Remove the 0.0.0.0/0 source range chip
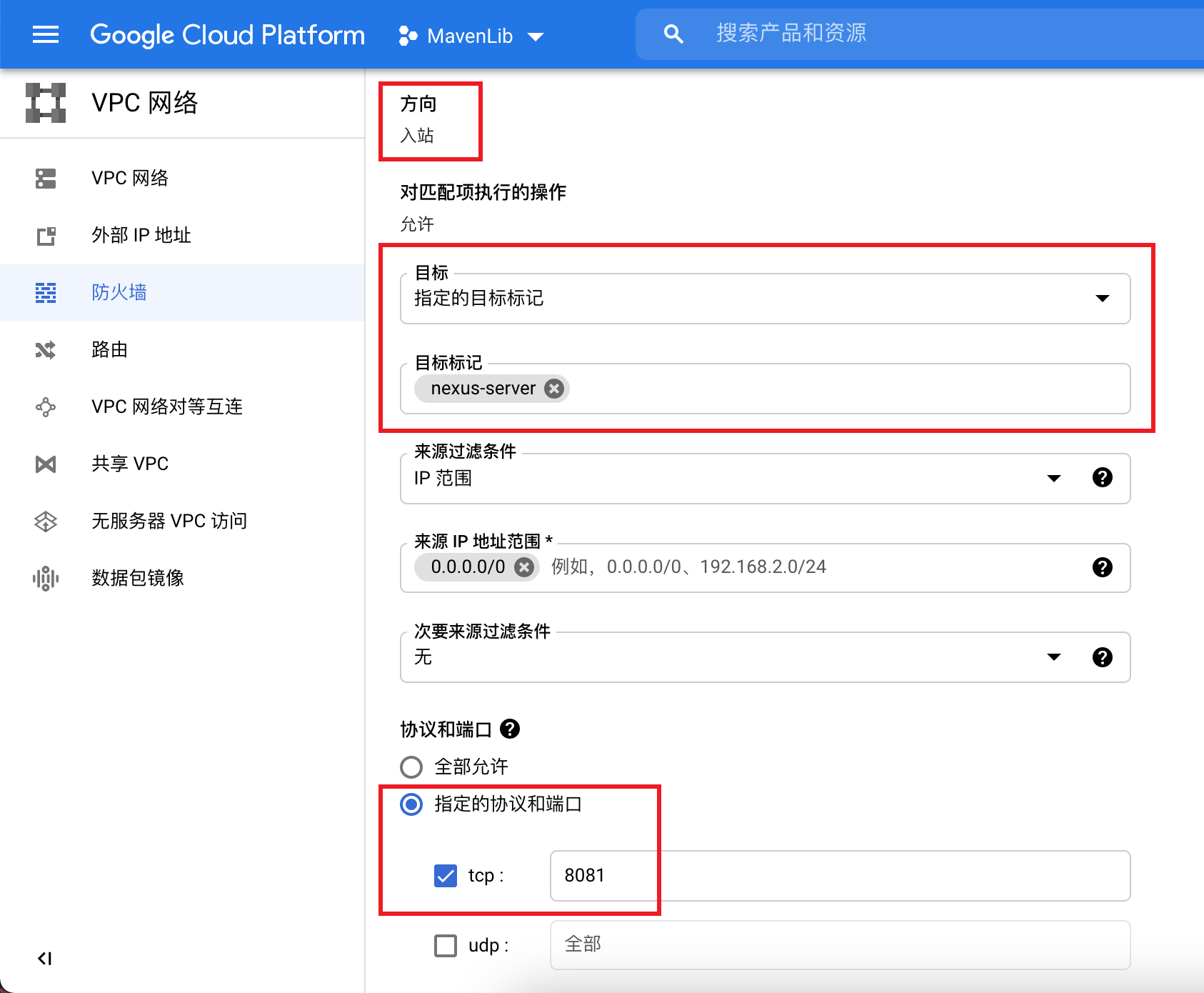 tap(524, 567)
